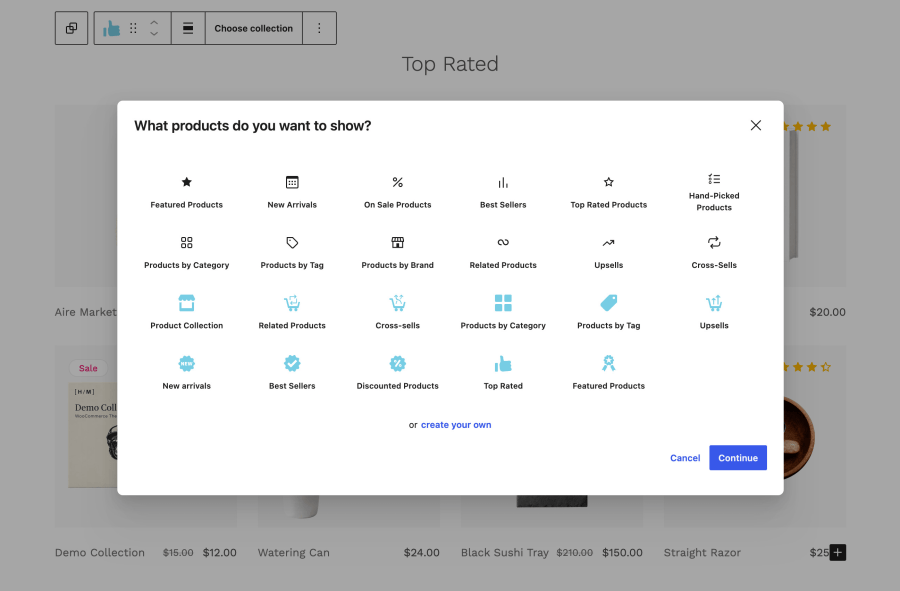Screen dimensions: 900x591
Task: Click the Demo Collection product title
Action: (100, 553)
